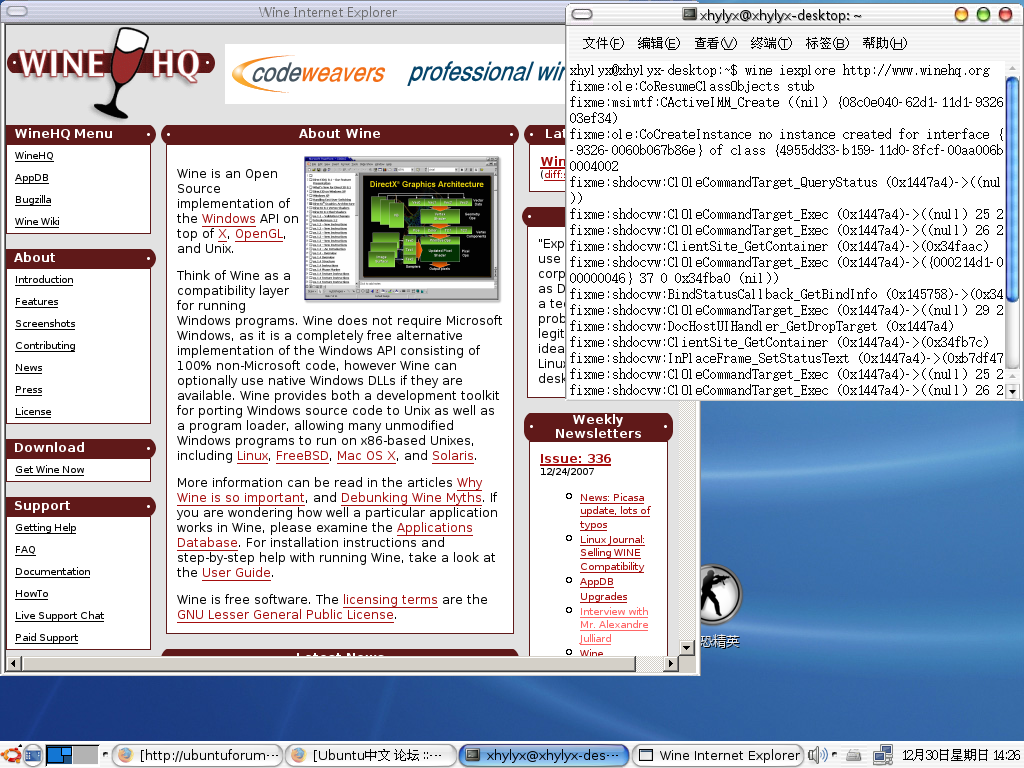Screen dimensions: 1024x768
Task: Open the Live Support Chat link
Action: [x=59, y=616]
